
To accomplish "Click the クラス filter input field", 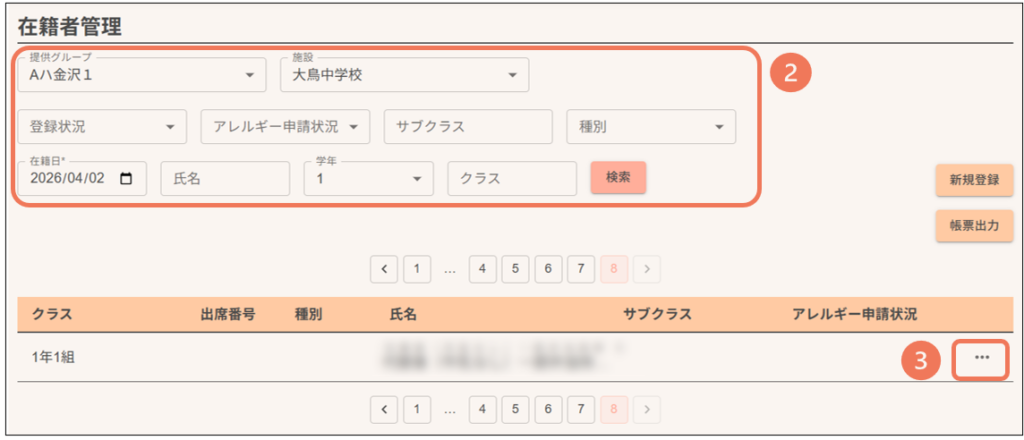I will pos(512,179).
